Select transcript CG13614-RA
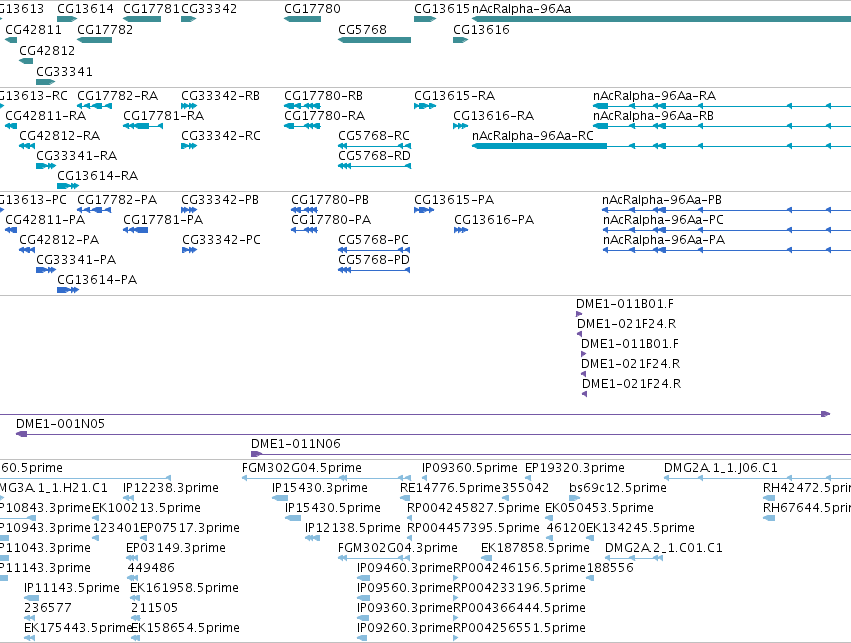 click(x=98, y=176)
